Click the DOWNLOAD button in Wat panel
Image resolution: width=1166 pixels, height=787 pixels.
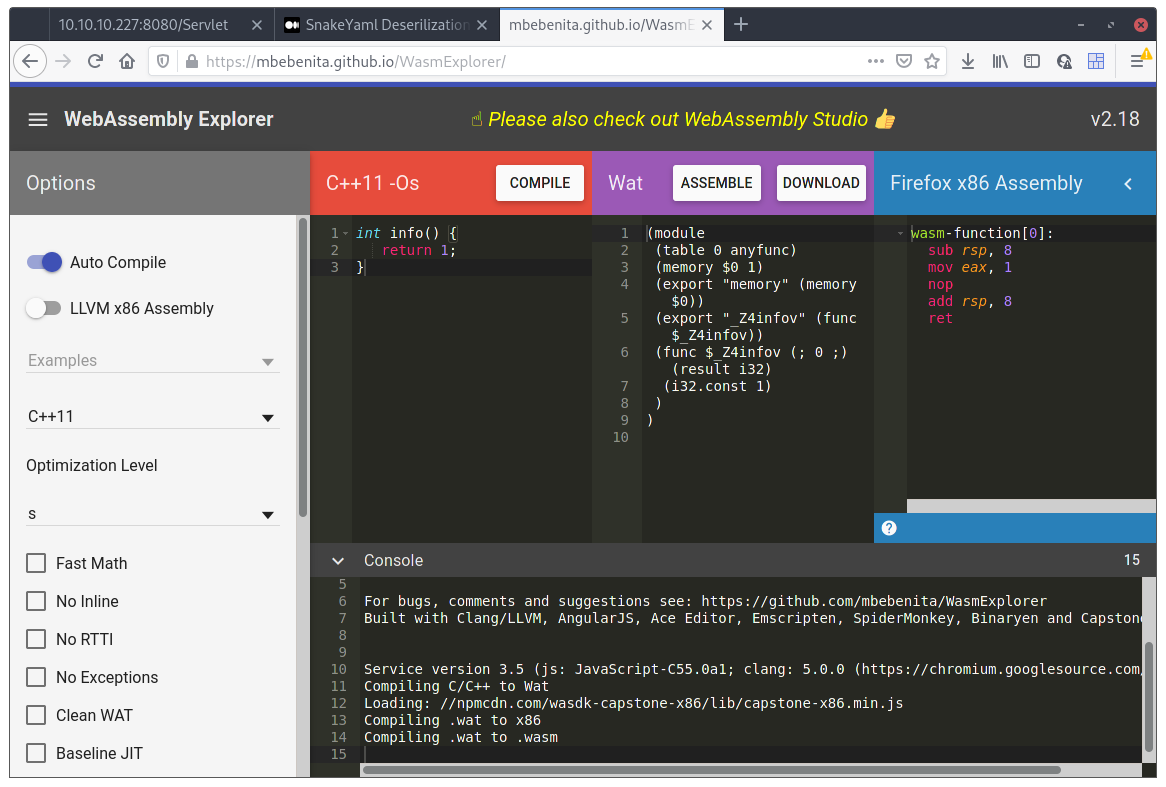[820, 183]
